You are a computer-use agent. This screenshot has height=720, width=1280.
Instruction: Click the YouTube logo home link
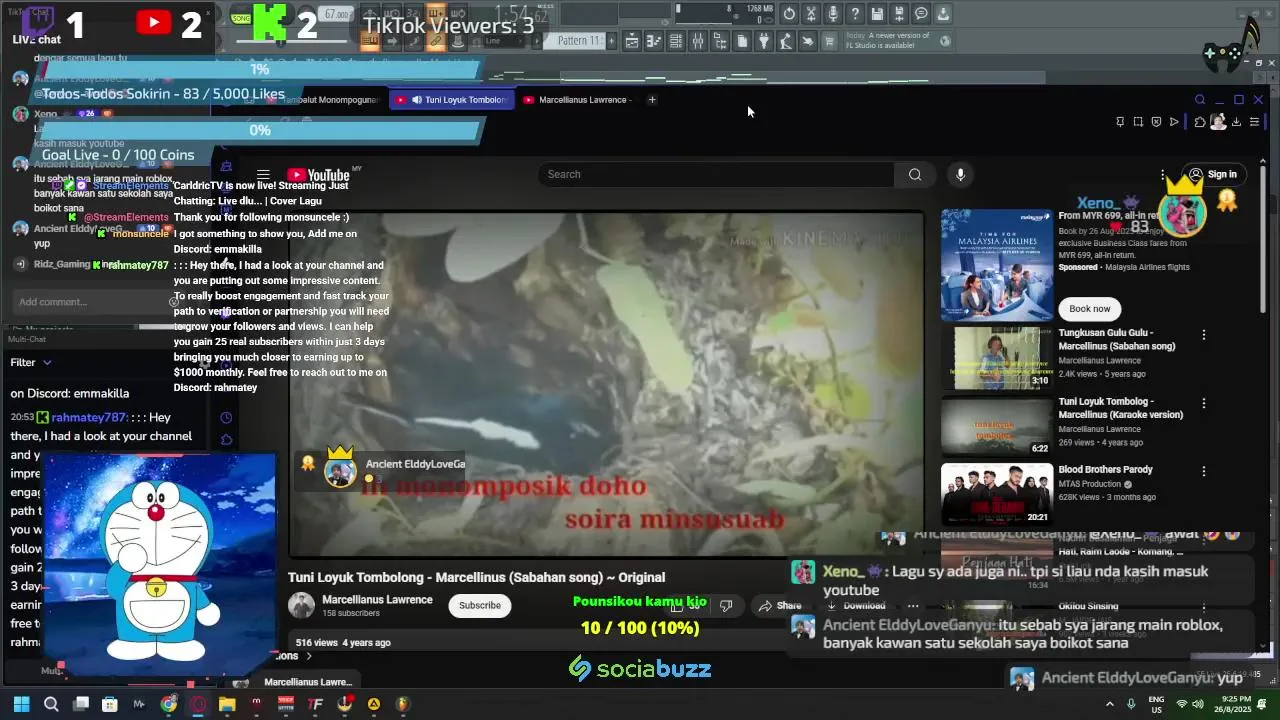318,175
